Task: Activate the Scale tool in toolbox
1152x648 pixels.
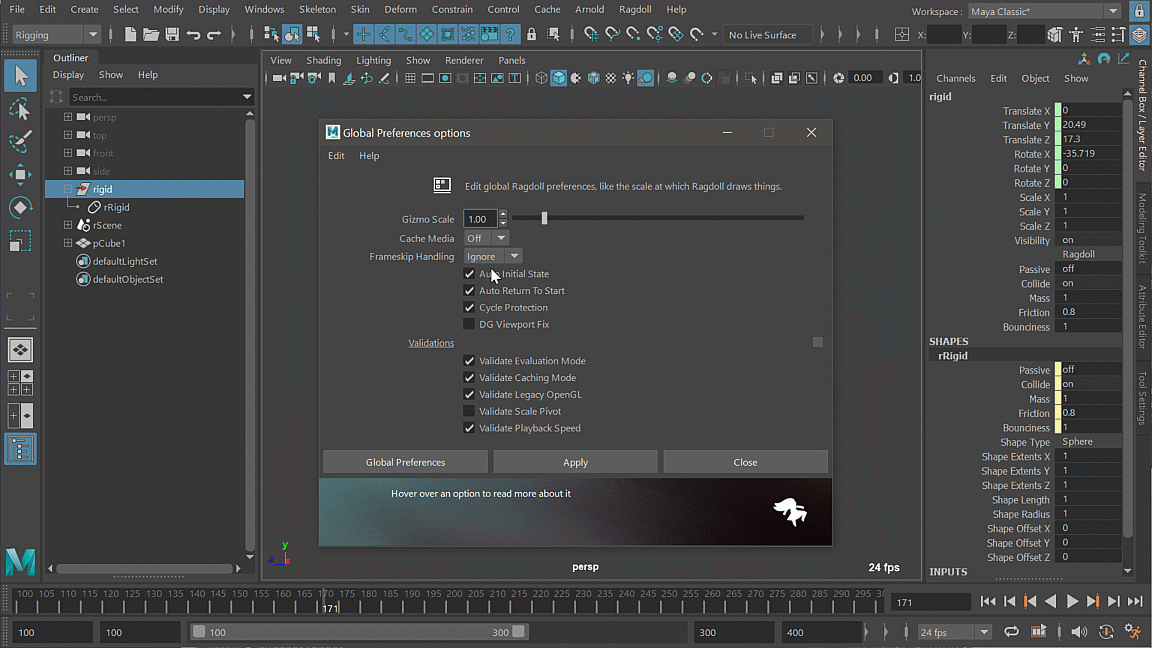Action: [x=20, y=240]
